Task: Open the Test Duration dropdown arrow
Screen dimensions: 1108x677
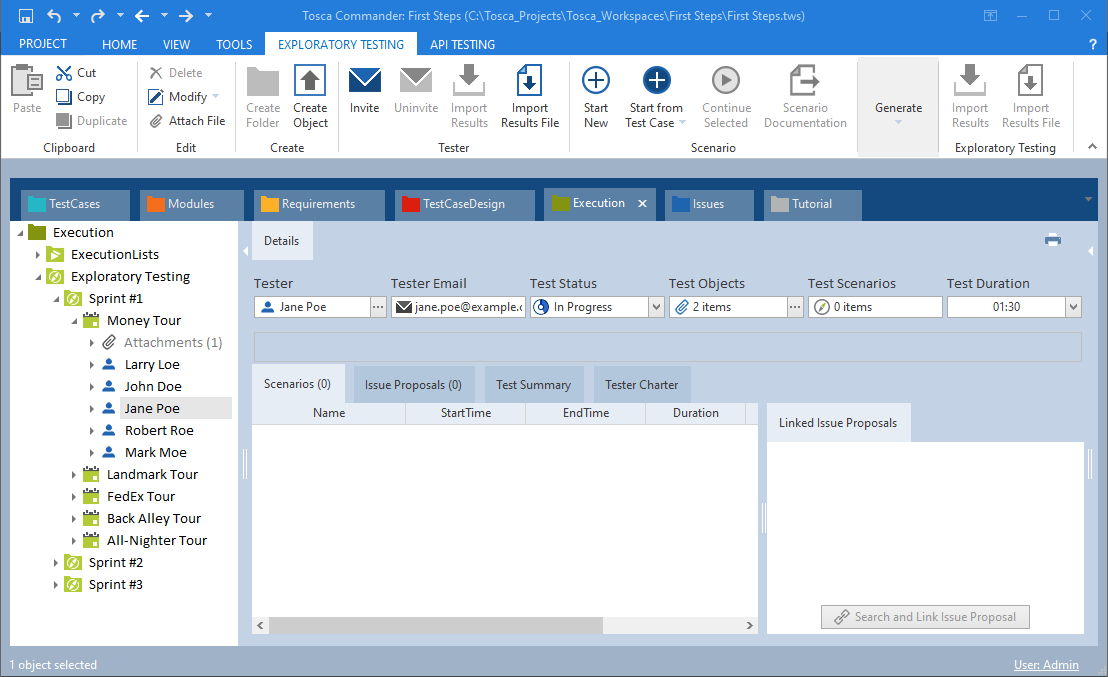Action: 1073,307
